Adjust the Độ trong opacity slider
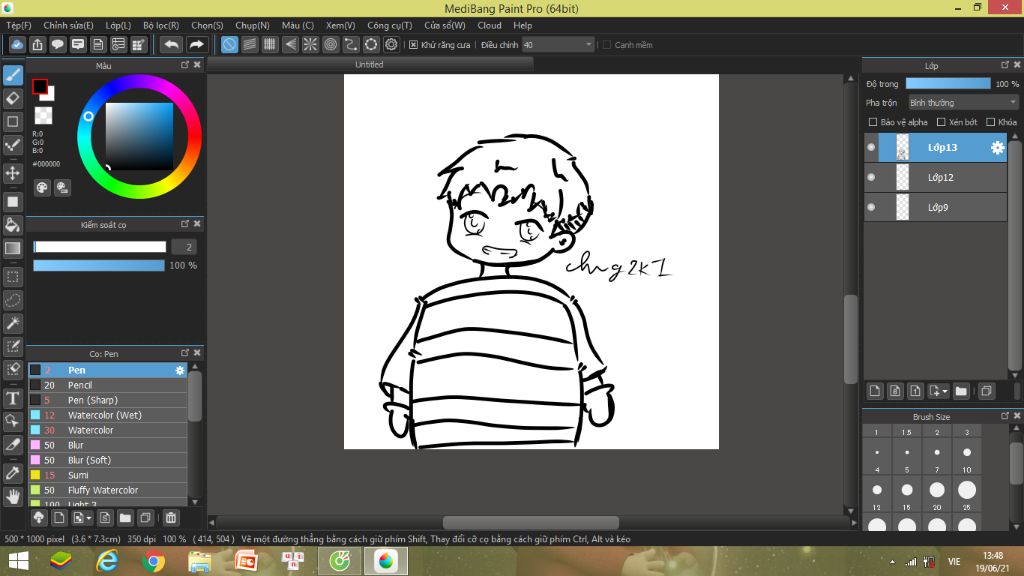The image size is (1024, 576). (x=948, y=84)
